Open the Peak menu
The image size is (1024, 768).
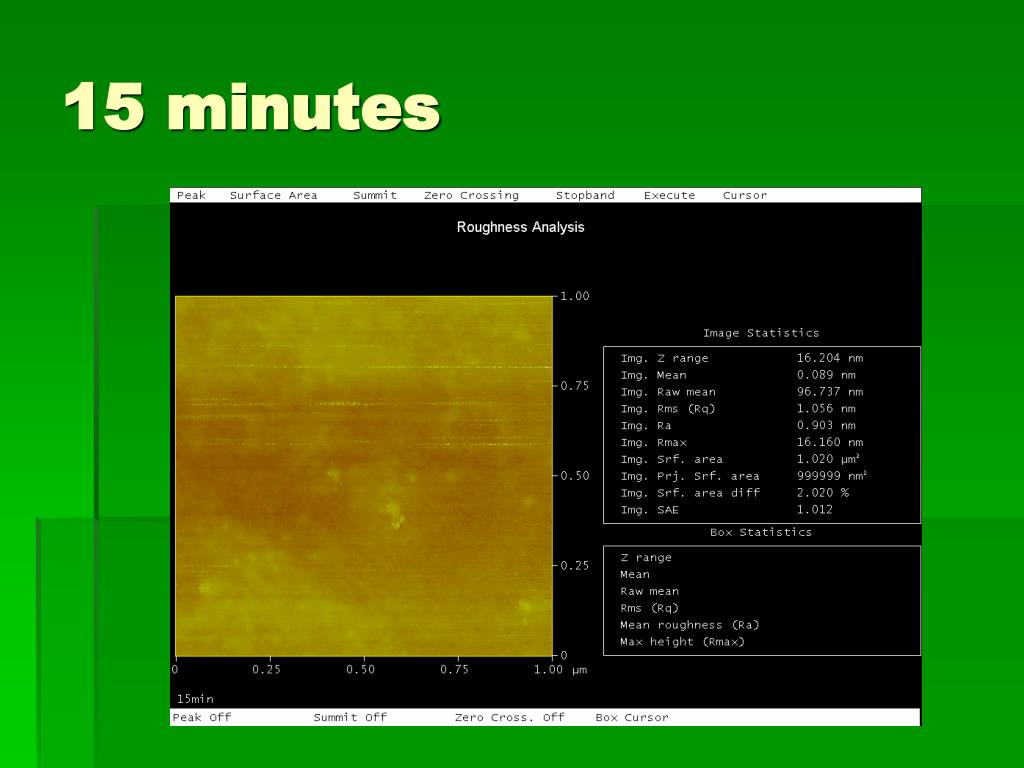click(x=191, y=195)
